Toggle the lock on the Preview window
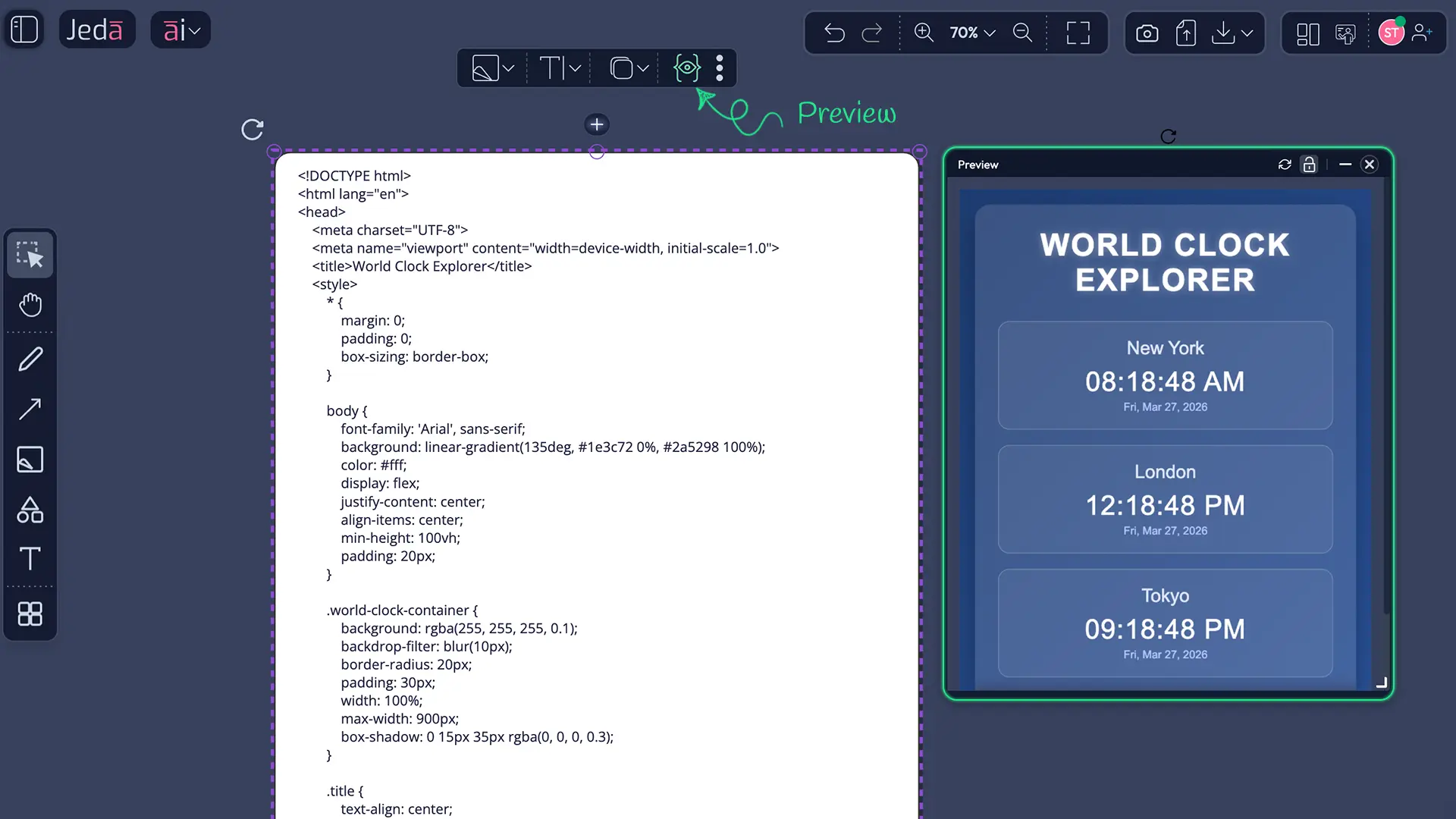1456x819 pixels. 1310,165
